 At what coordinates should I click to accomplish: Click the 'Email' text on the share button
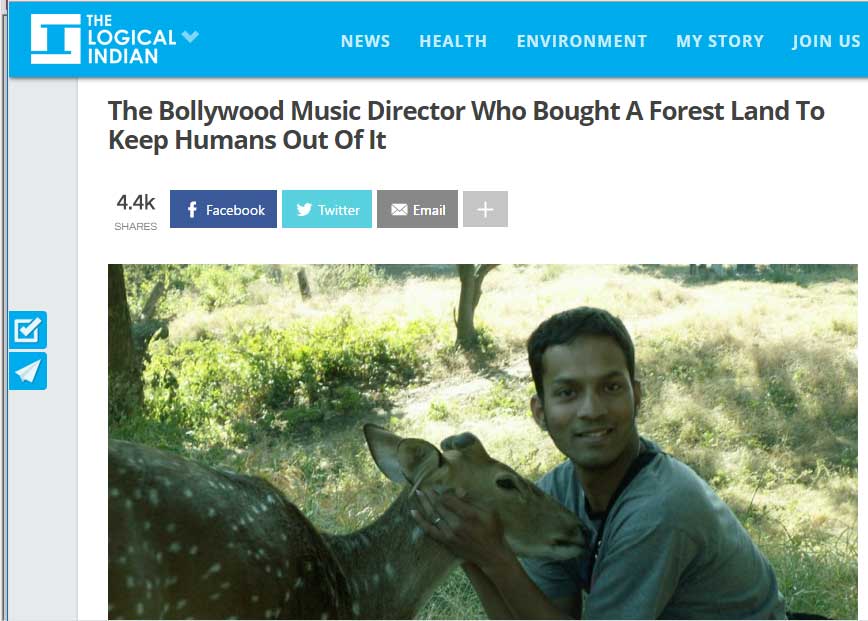[429, 210]
